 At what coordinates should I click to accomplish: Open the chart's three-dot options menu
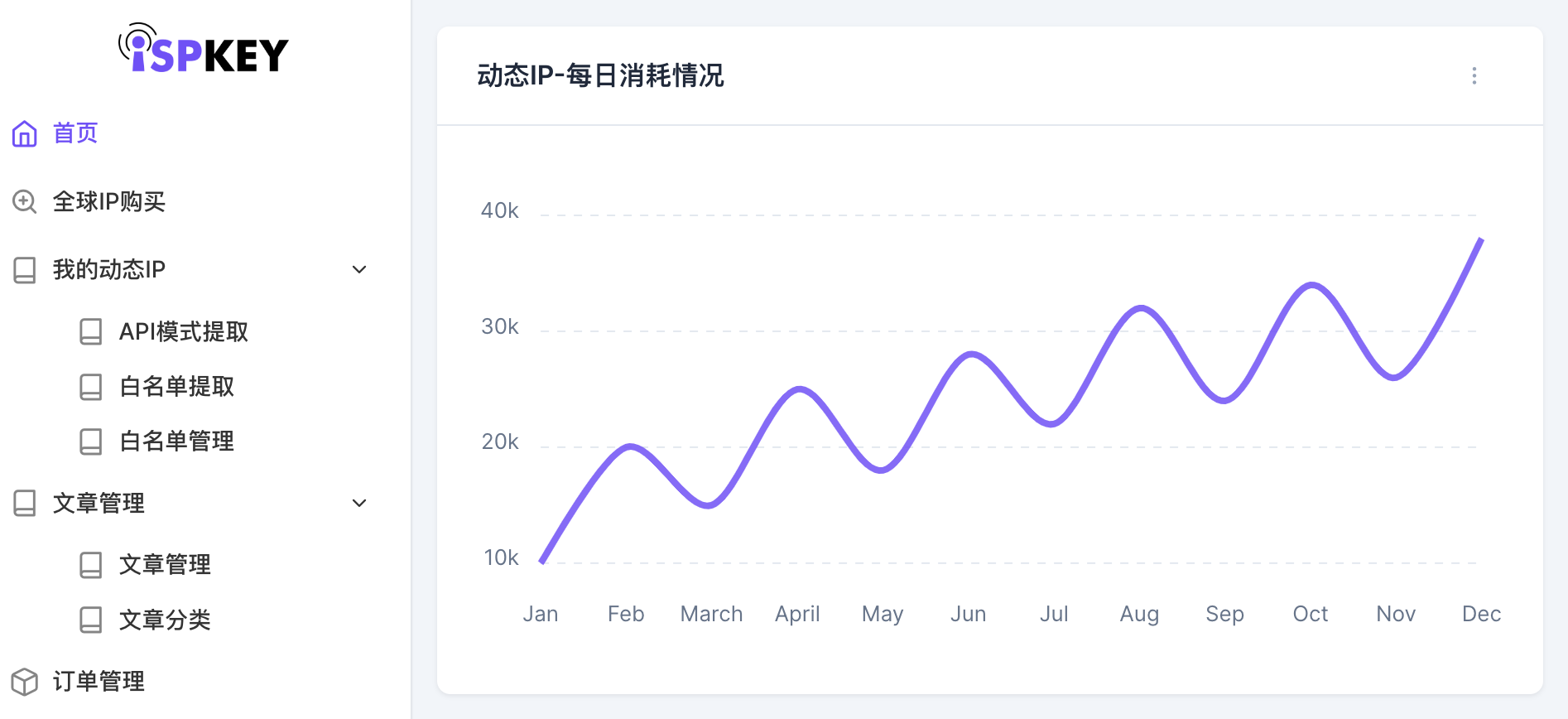tap(1474, 75)
